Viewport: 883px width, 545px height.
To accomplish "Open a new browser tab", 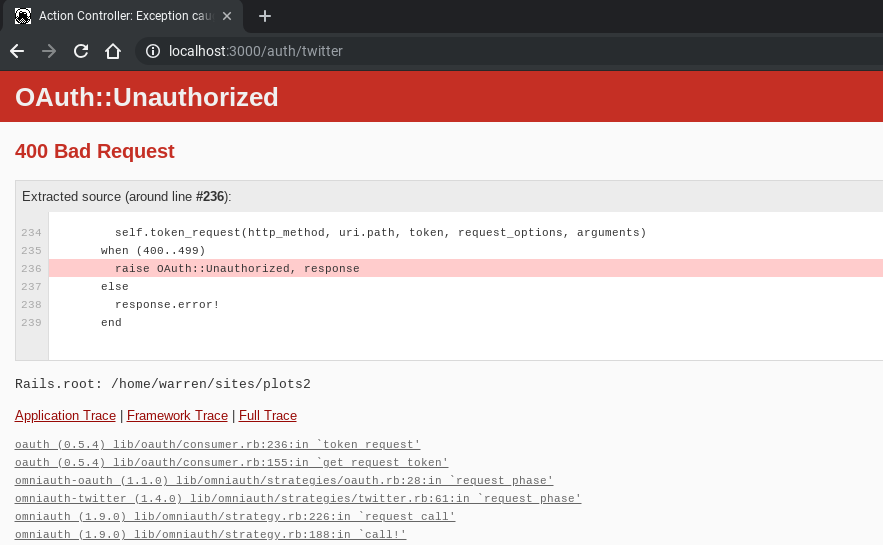I will (x=265, y=16).
